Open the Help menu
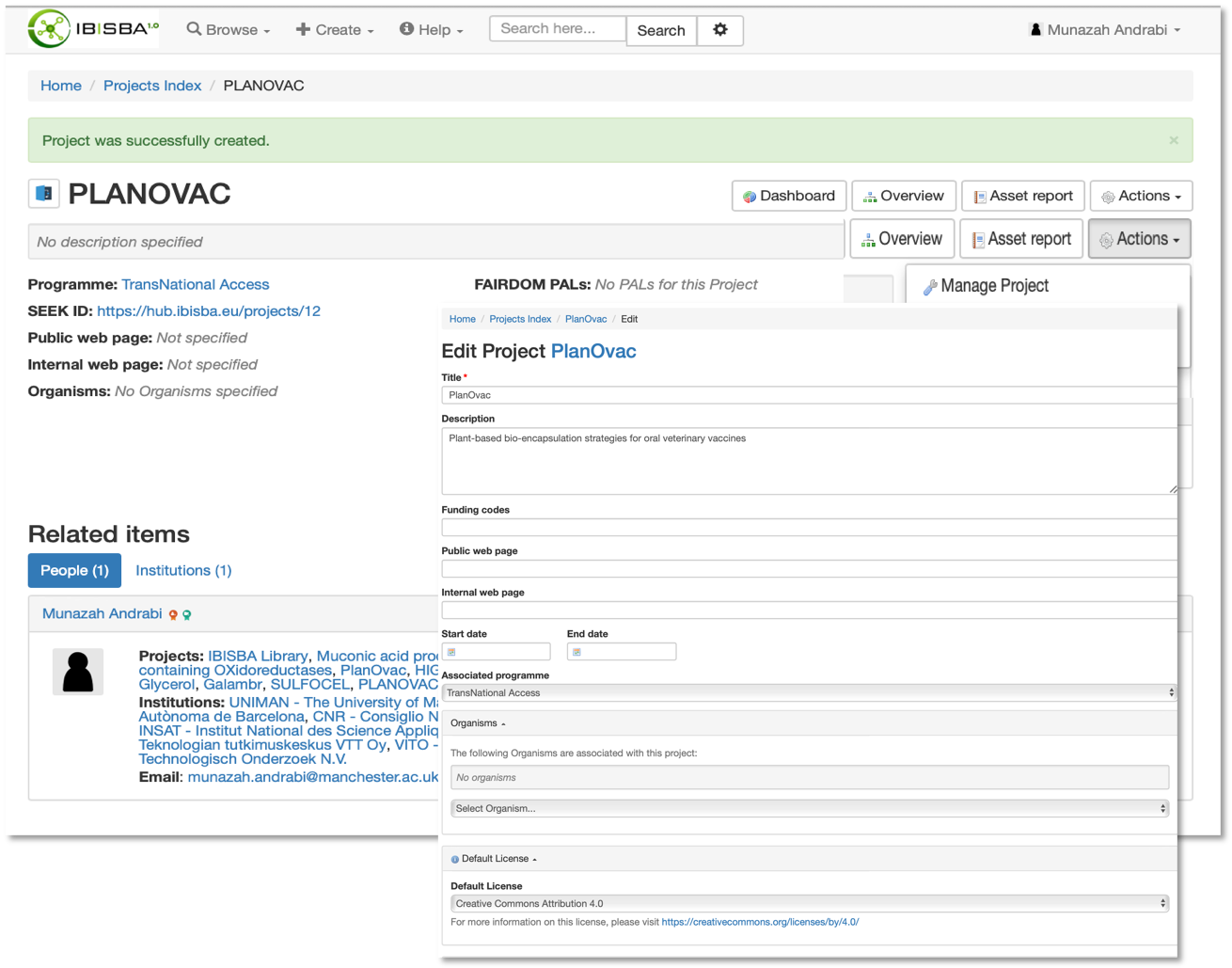1232x968 pixels. [432, 30]
